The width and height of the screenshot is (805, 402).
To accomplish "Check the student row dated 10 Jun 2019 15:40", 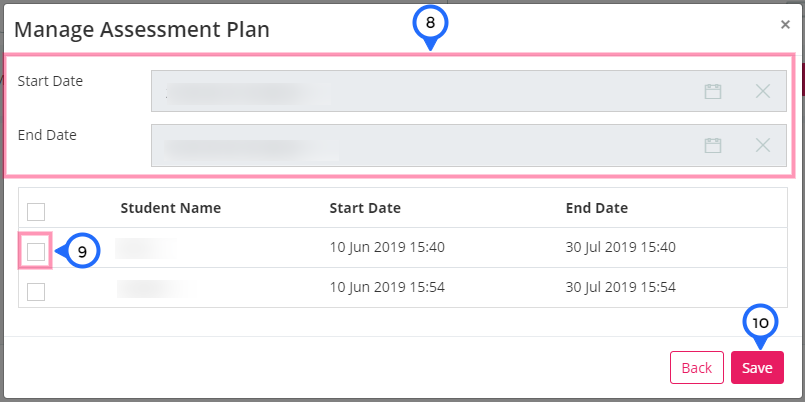I will [x=36, y=252].
